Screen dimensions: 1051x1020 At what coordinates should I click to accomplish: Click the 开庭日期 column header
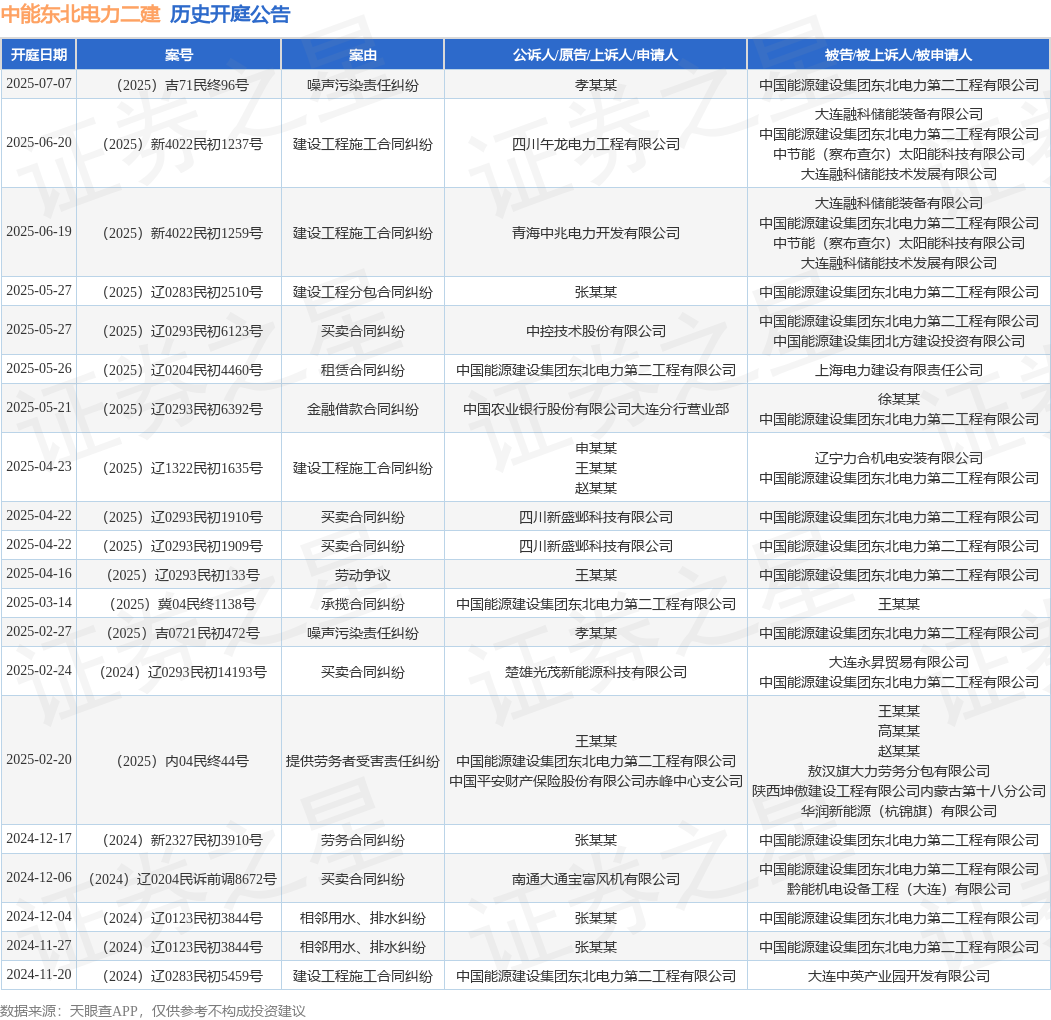click(39, 54)
